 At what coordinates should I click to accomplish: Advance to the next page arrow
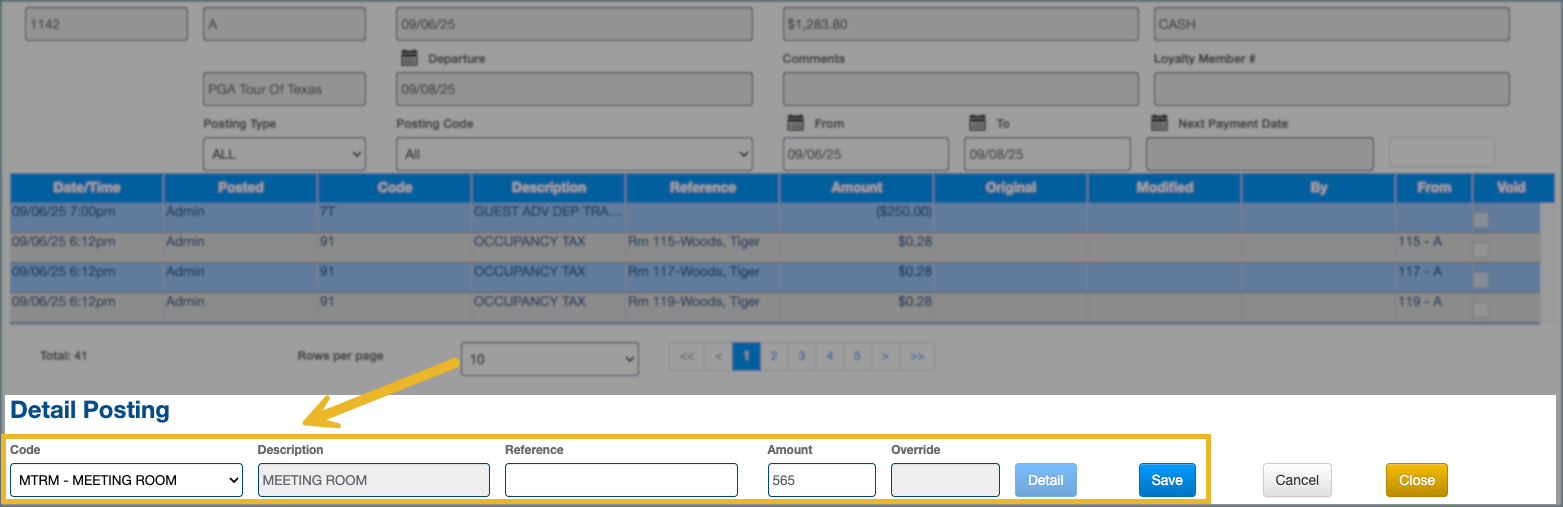[x=885, y=356]
